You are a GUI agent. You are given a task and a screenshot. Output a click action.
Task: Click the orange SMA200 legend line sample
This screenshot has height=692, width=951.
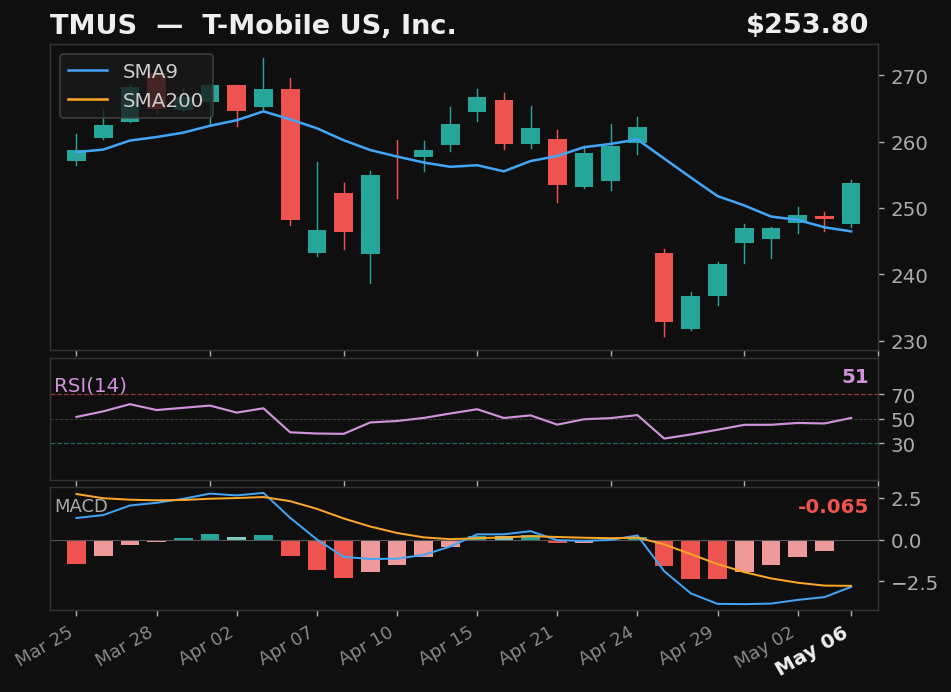[89, 100]
